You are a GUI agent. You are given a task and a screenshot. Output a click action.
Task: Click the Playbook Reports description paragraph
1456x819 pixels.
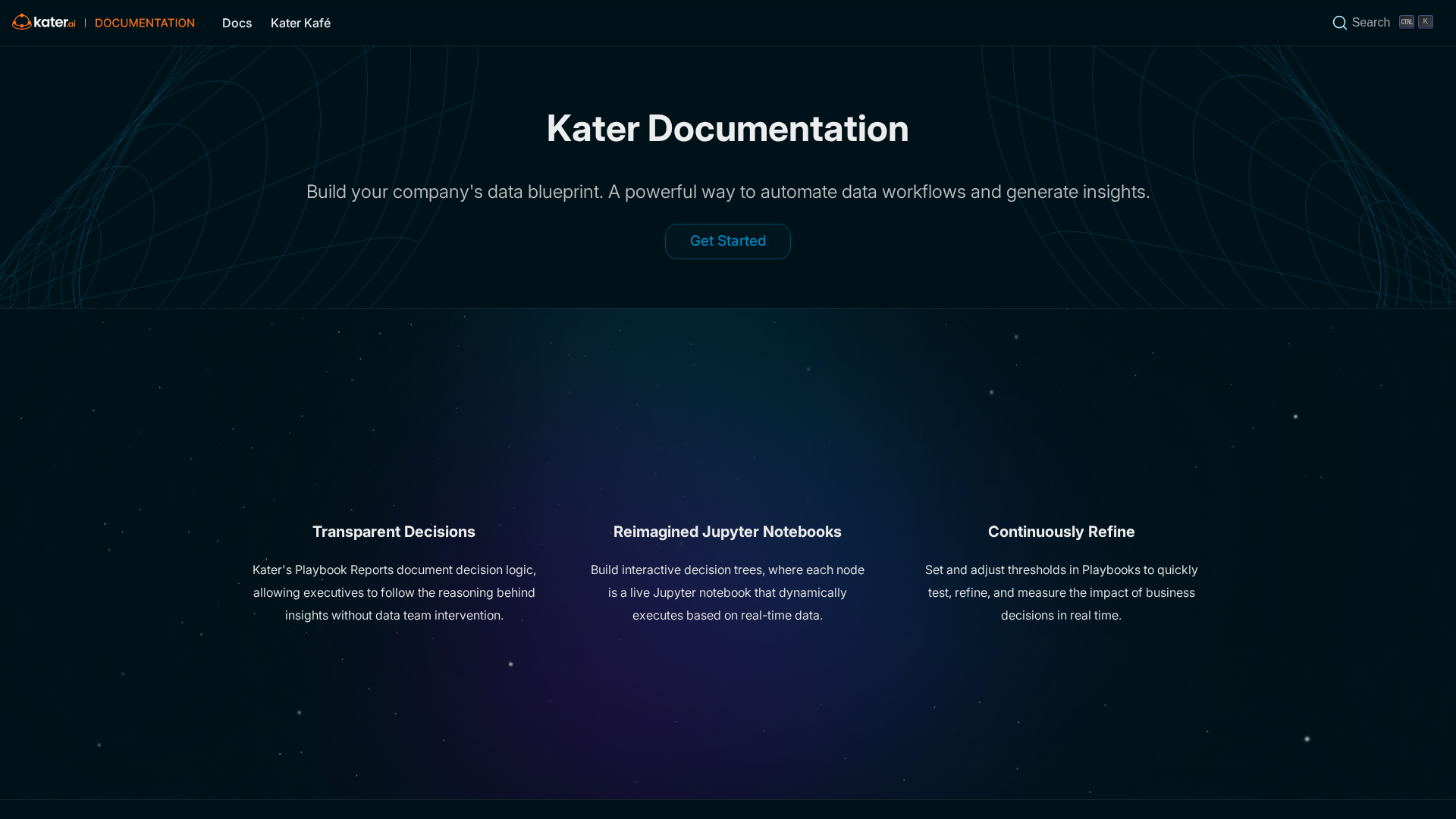coord(394,592)
